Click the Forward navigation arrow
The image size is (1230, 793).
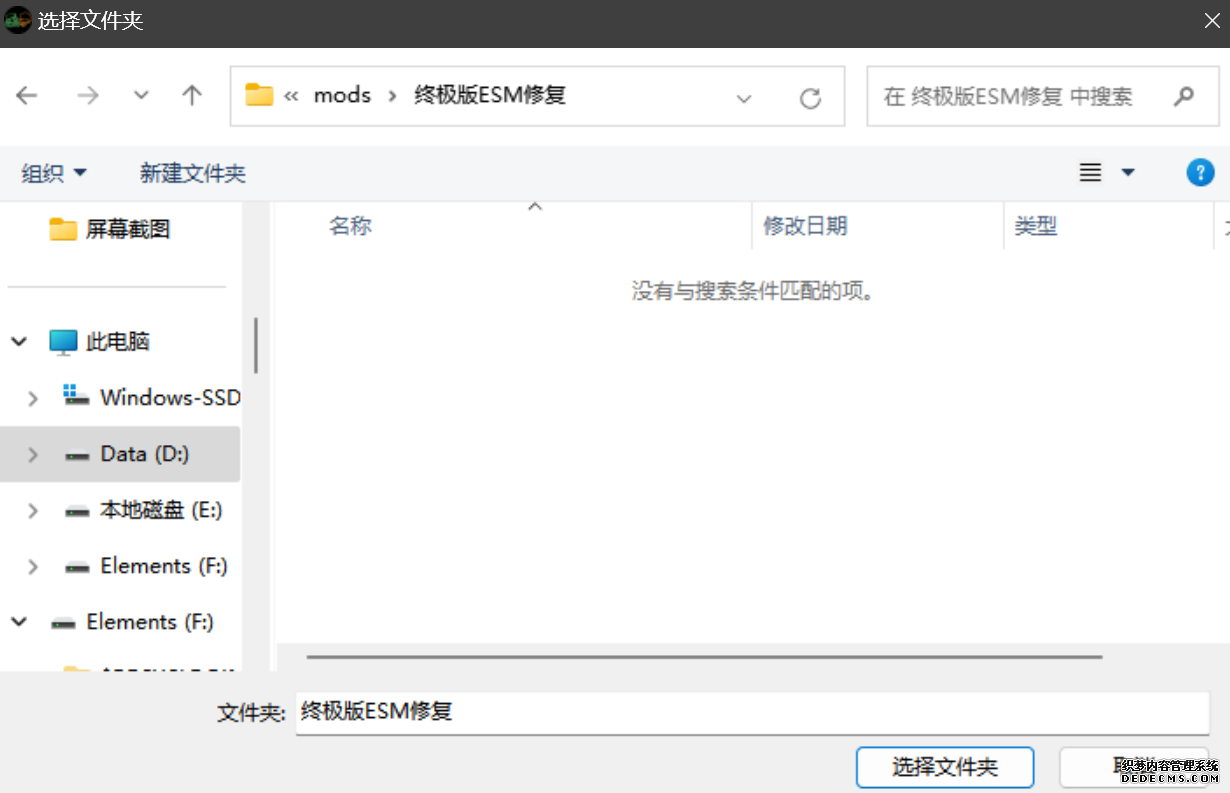tap(88, 95)
